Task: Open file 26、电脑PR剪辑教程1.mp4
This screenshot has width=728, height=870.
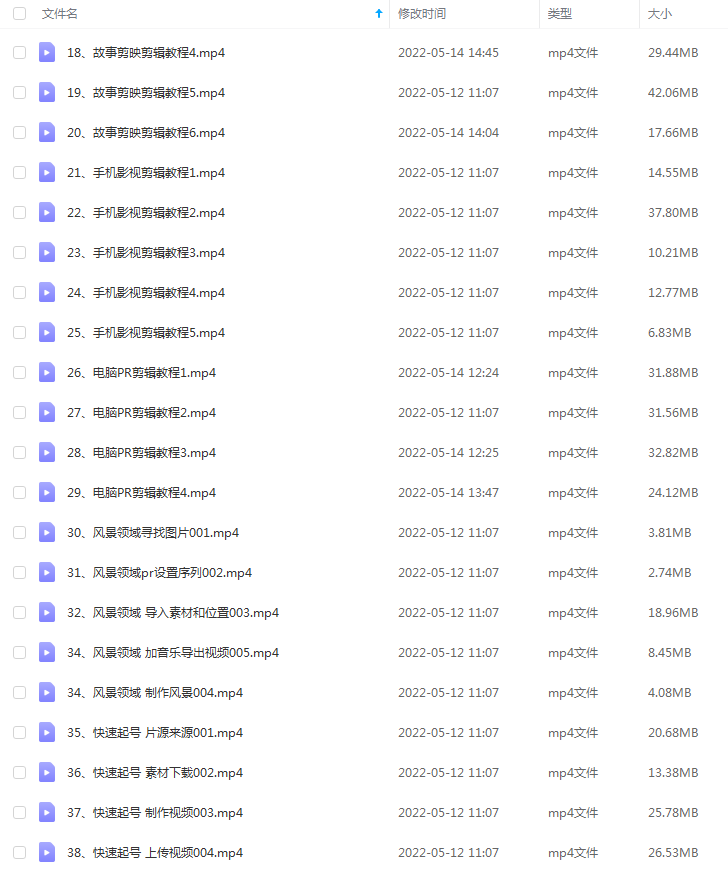Action: pos(141,372)
